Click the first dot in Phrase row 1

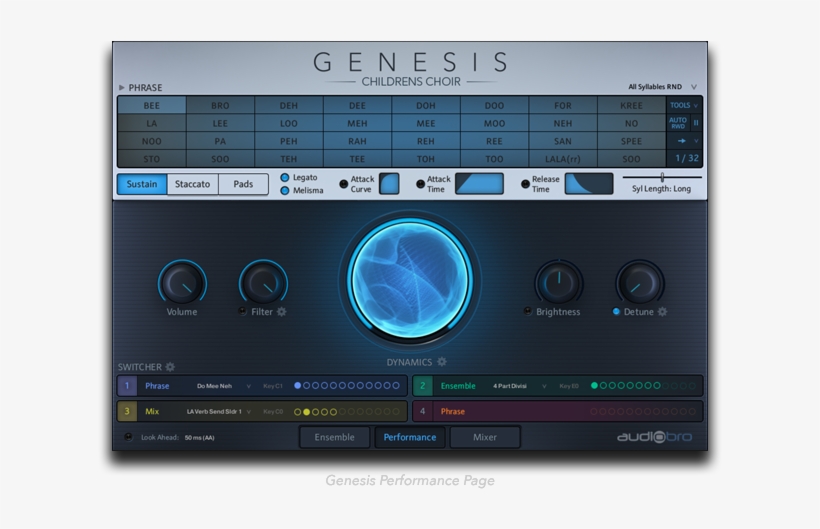(298, 386)
